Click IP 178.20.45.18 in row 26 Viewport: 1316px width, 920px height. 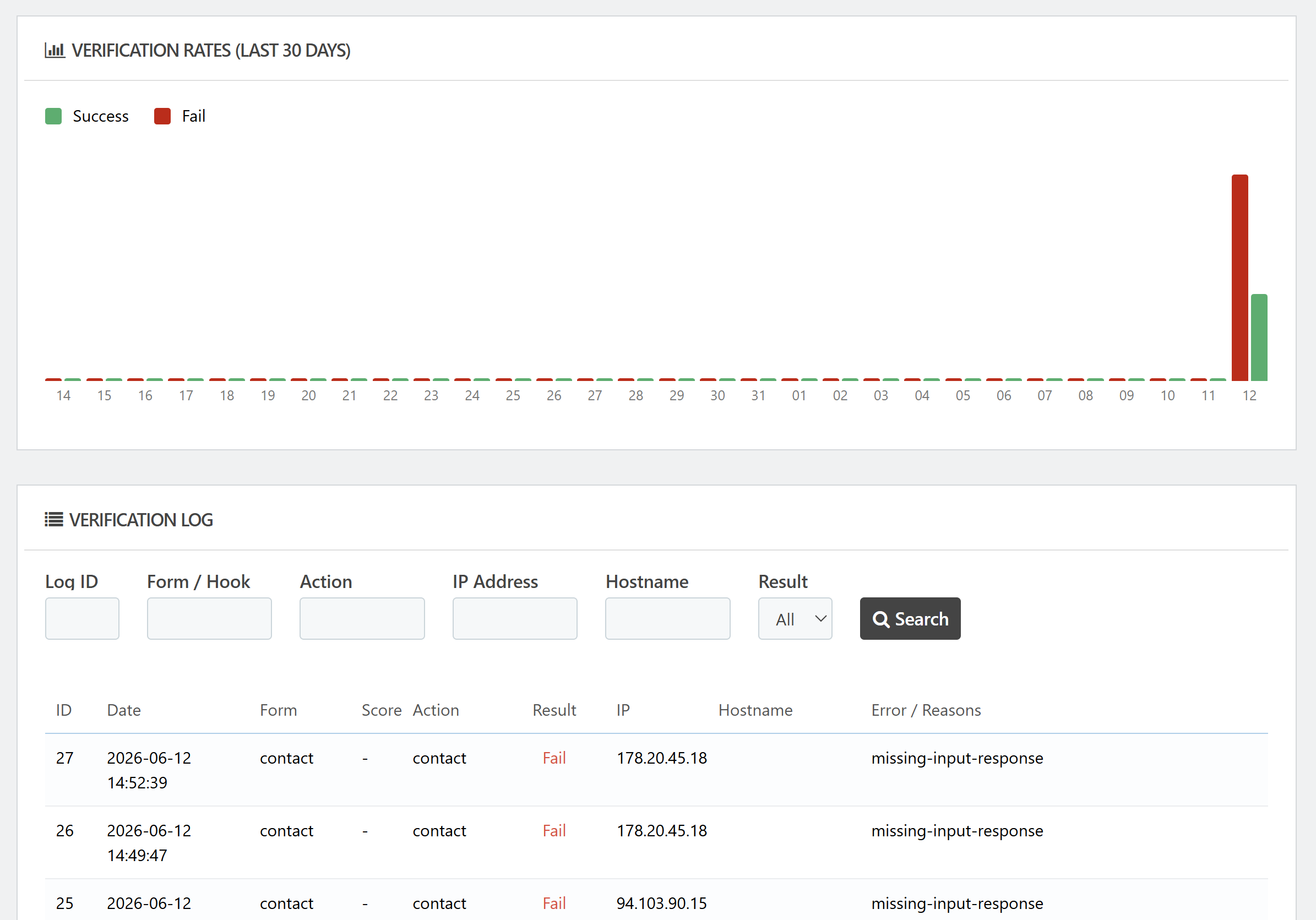[662, 831]
